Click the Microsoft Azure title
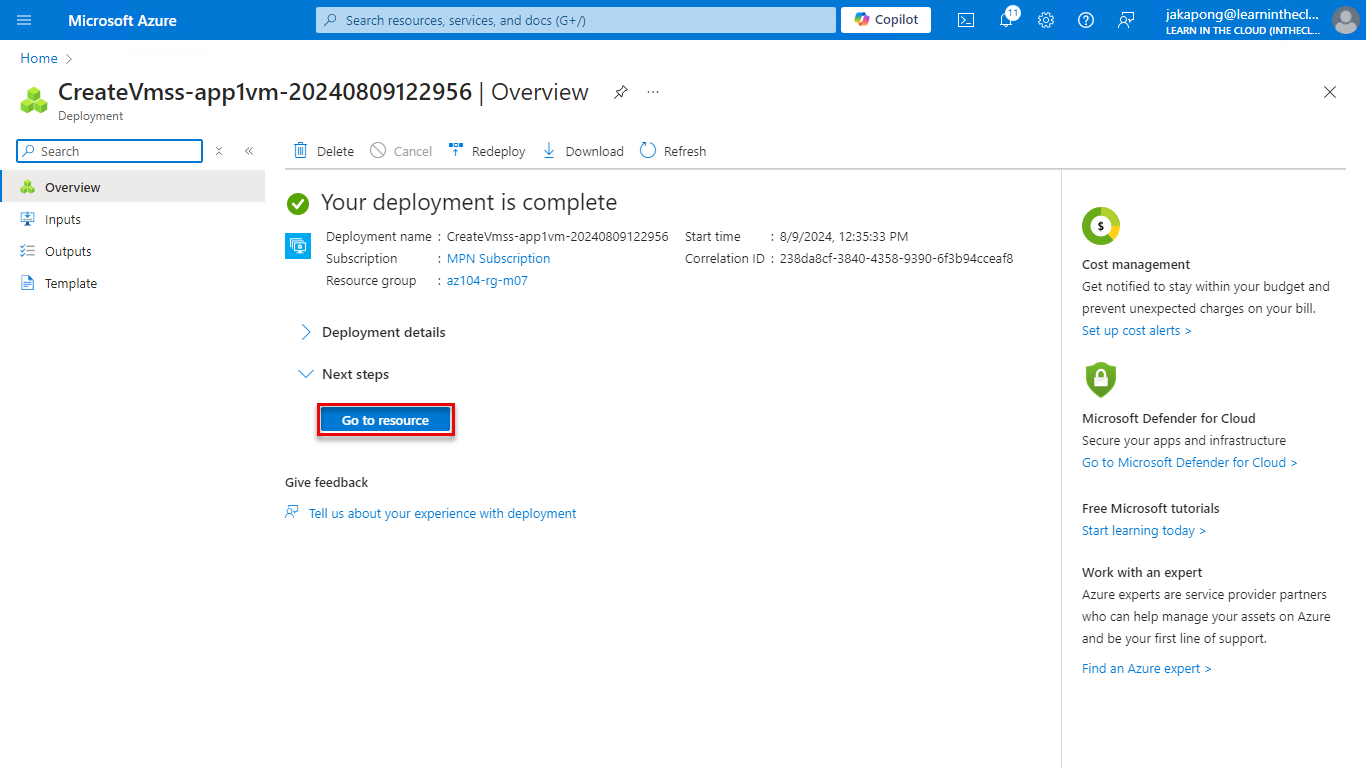The image size is (1366, 768). (x=122, y=20)
